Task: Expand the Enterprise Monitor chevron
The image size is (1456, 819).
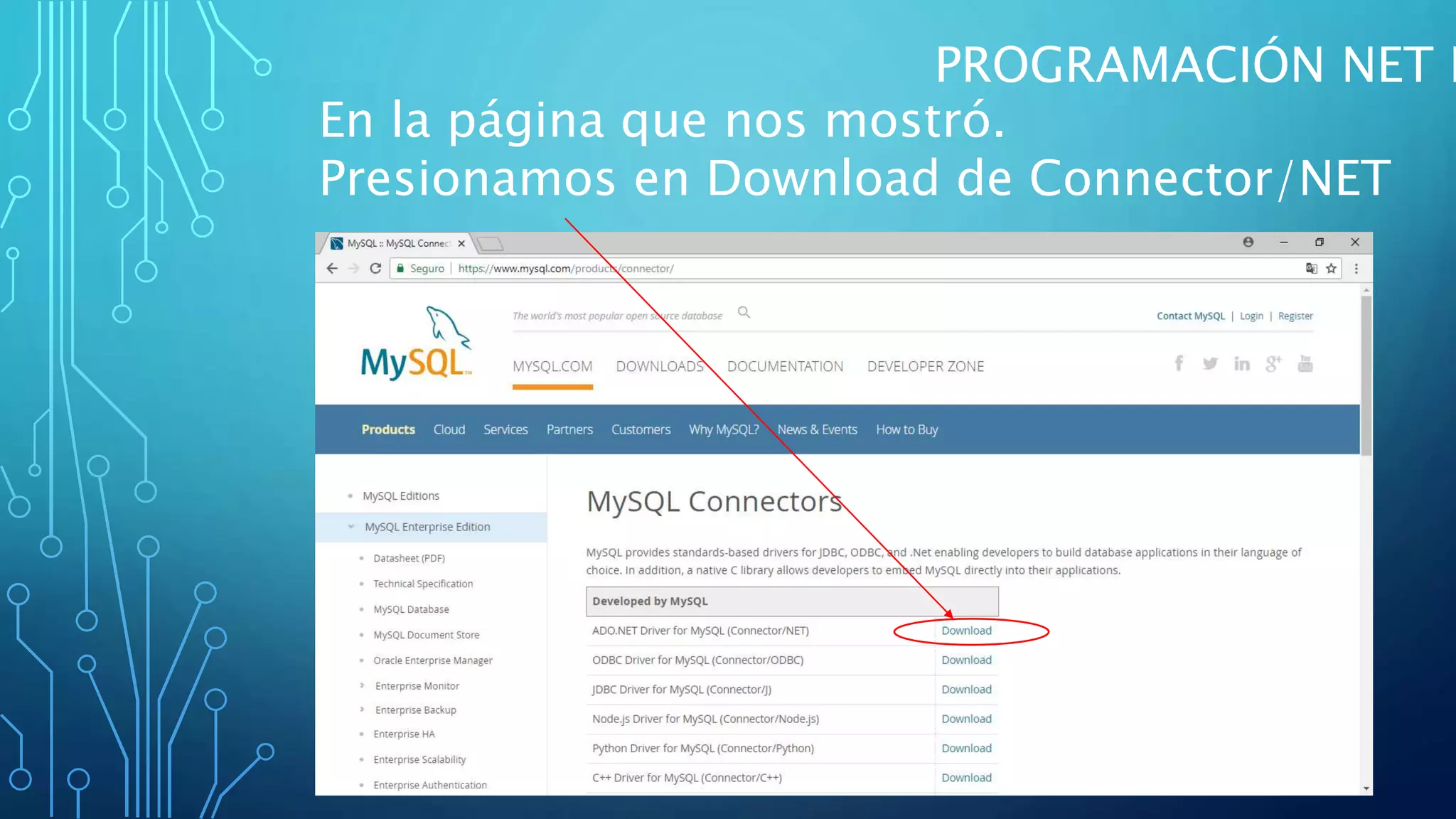Action: [362, 685]
